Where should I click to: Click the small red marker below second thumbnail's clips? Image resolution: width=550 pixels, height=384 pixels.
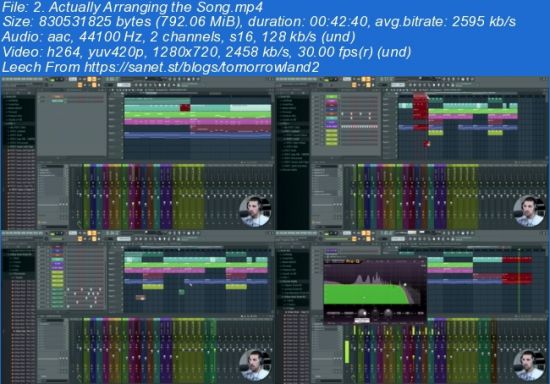tap(427, 144)
